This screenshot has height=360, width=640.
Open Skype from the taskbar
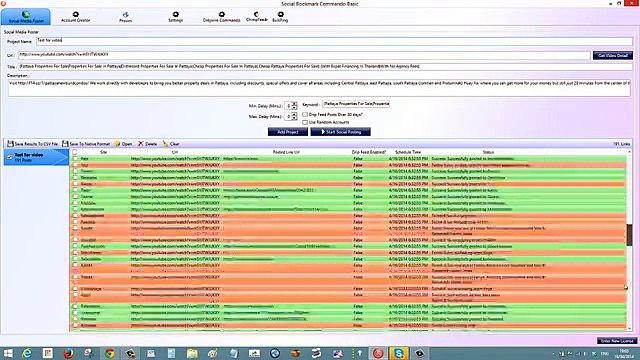[399, 353]
